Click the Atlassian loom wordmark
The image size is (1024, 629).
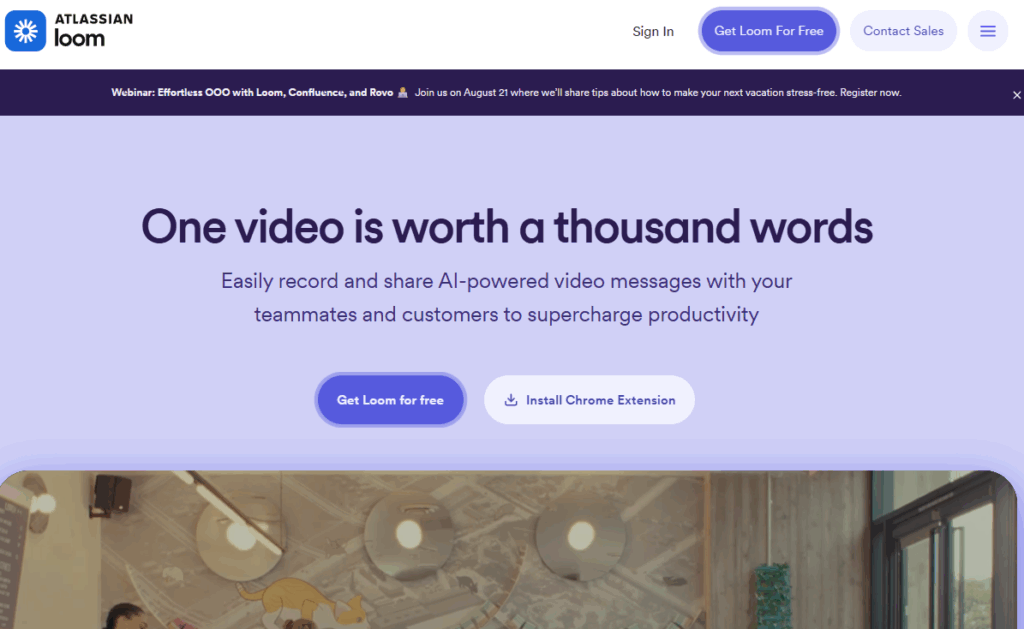[x=93, y=31]
